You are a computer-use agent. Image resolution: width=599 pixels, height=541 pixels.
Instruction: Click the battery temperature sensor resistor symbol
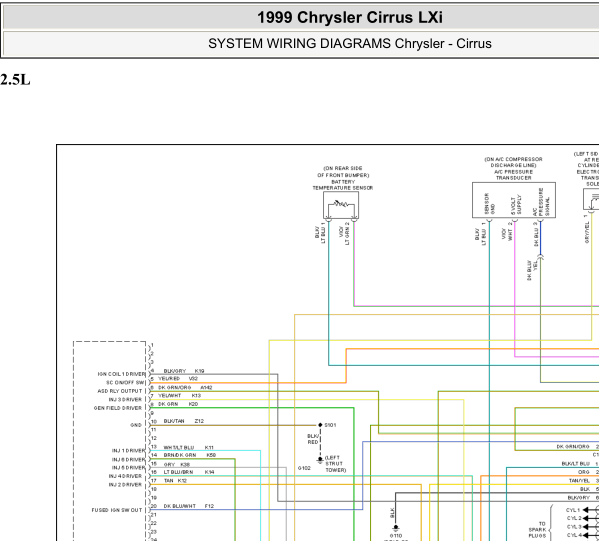[x=341, y=204]
